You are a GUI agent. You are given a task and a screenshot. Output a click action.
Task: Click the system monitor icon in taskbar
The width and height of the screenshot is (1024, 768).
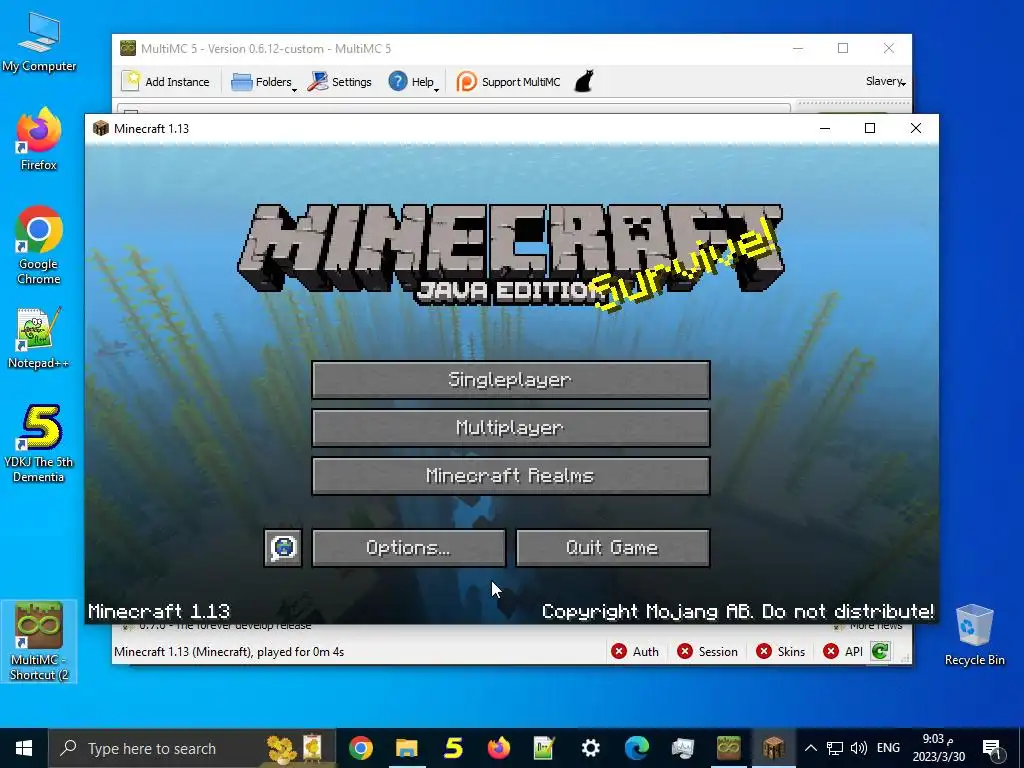[x=682, y=748]
